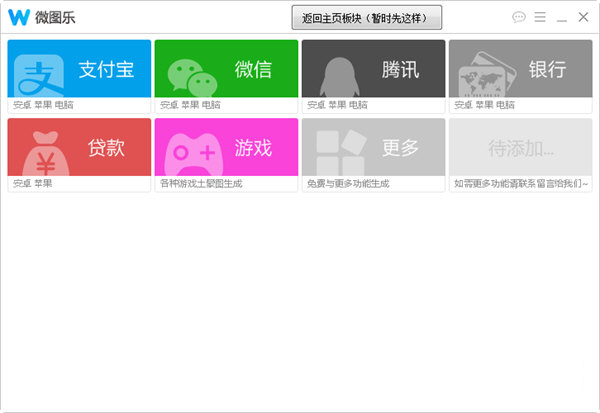The width and height of the screenshot is (600, 413).
Task: Open the 银行 tile label
Action: [x=547, y=69]
